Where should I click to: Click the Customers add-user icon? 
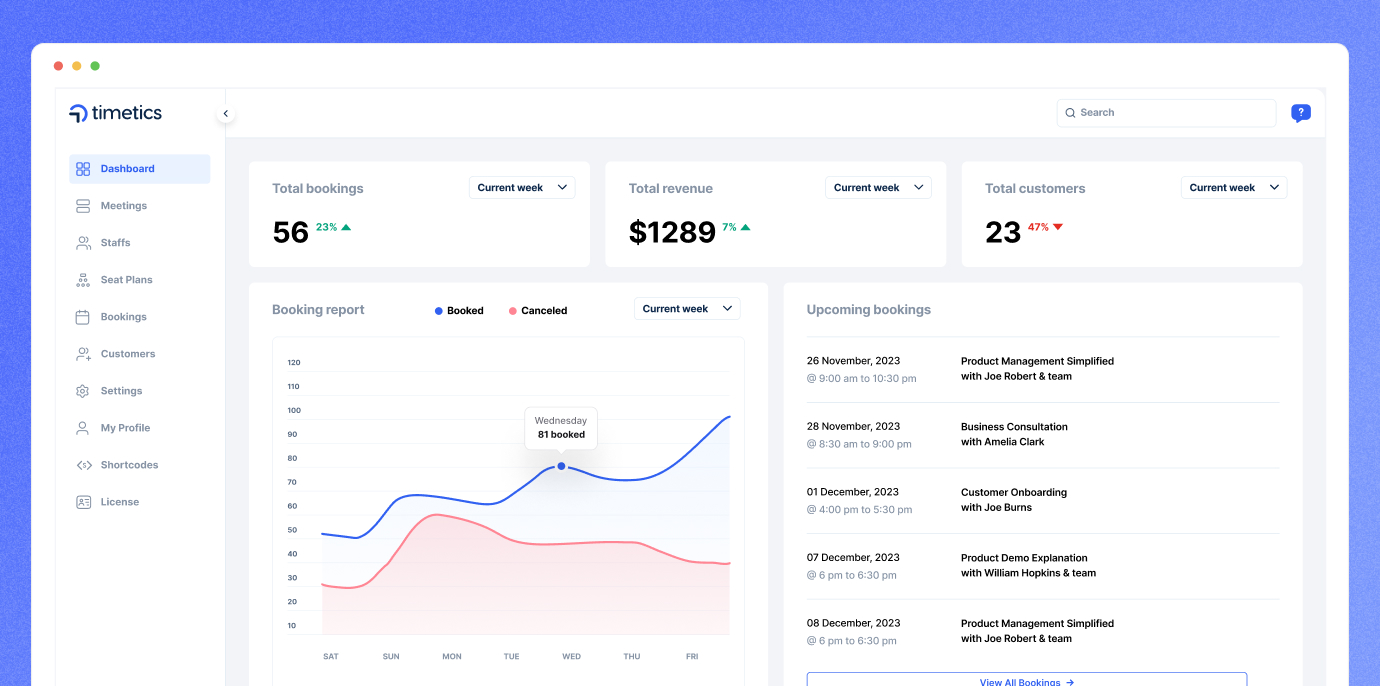(83, 354)
